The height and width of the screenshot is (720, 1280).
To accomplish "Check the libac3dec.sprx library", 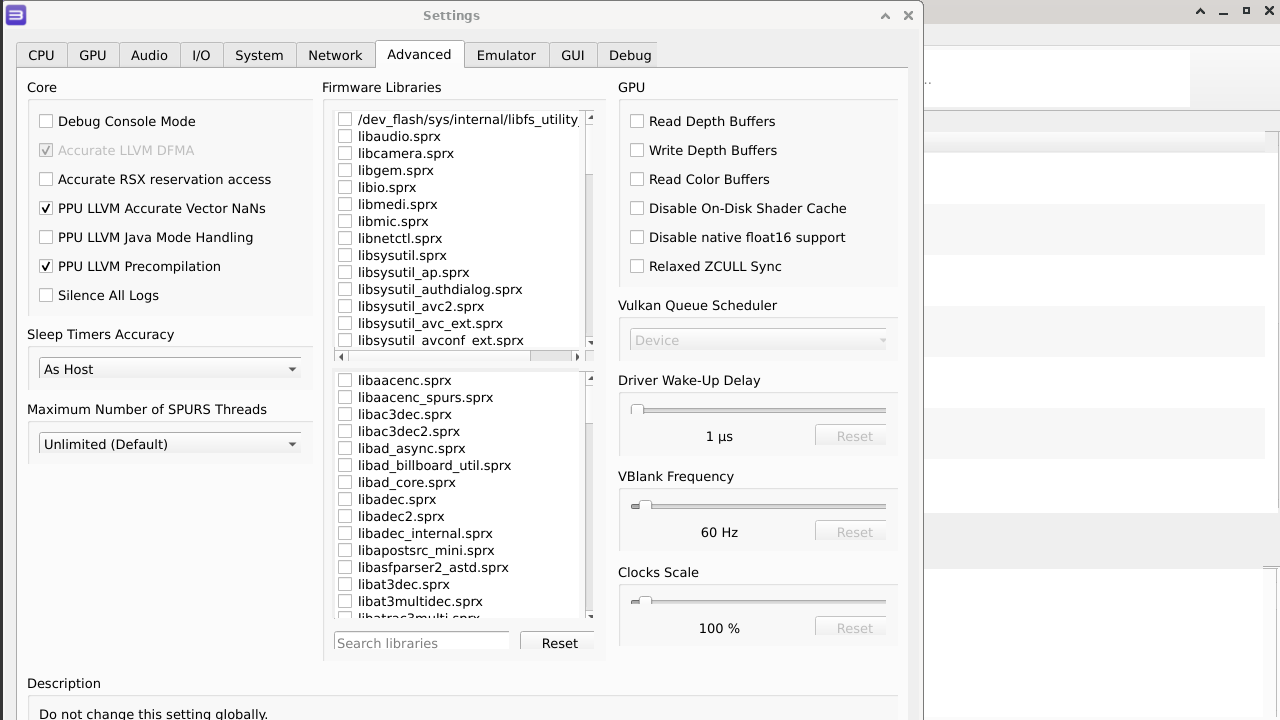I will coord(345,414).
